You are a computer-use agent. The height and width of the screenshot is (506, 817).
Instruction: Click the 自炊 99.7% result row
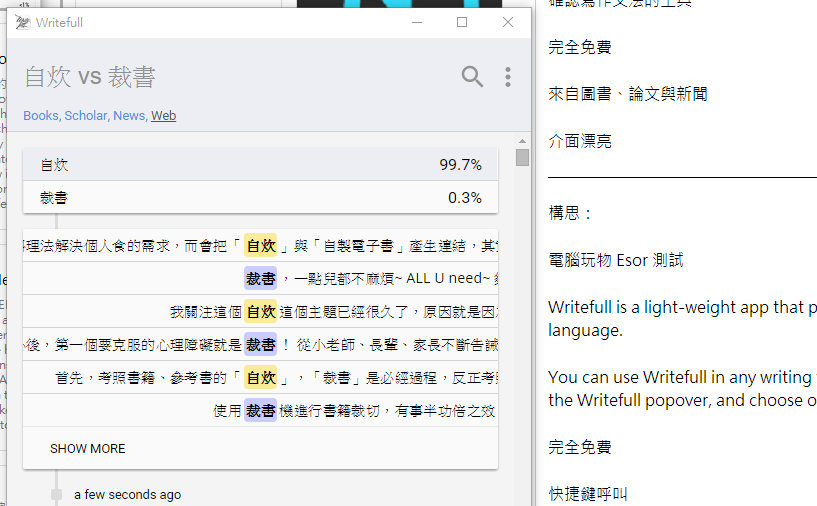coord(260,165)
